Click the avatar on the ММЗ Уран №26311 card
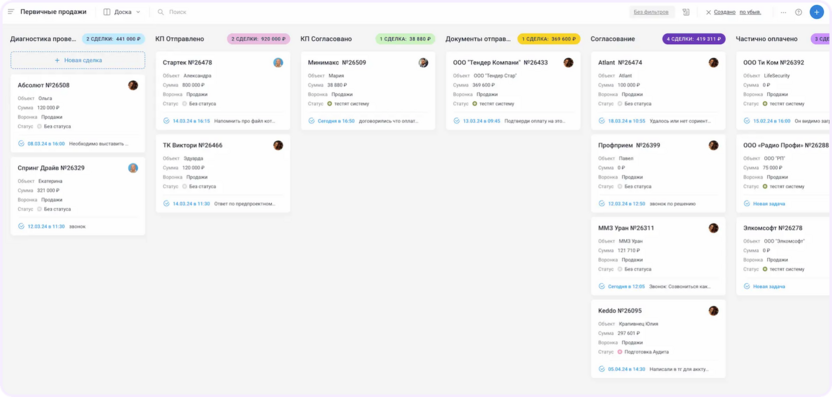 (714, 228)
